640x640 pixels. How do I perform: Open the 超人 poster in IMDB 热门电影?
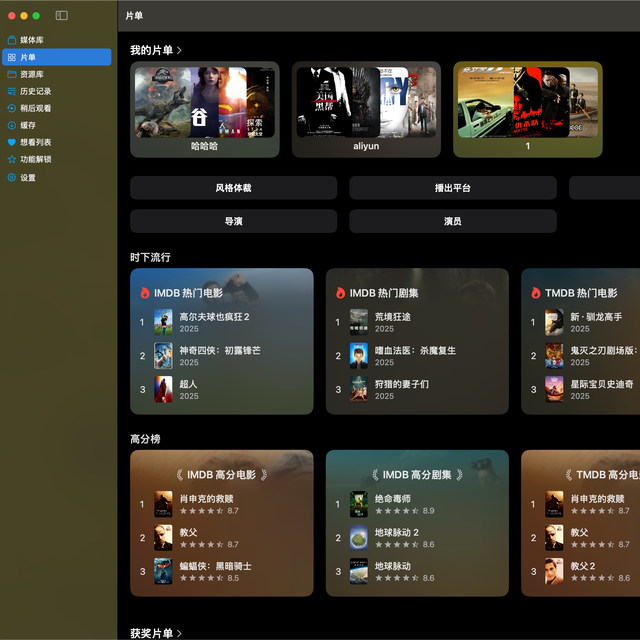pos(163,389)
